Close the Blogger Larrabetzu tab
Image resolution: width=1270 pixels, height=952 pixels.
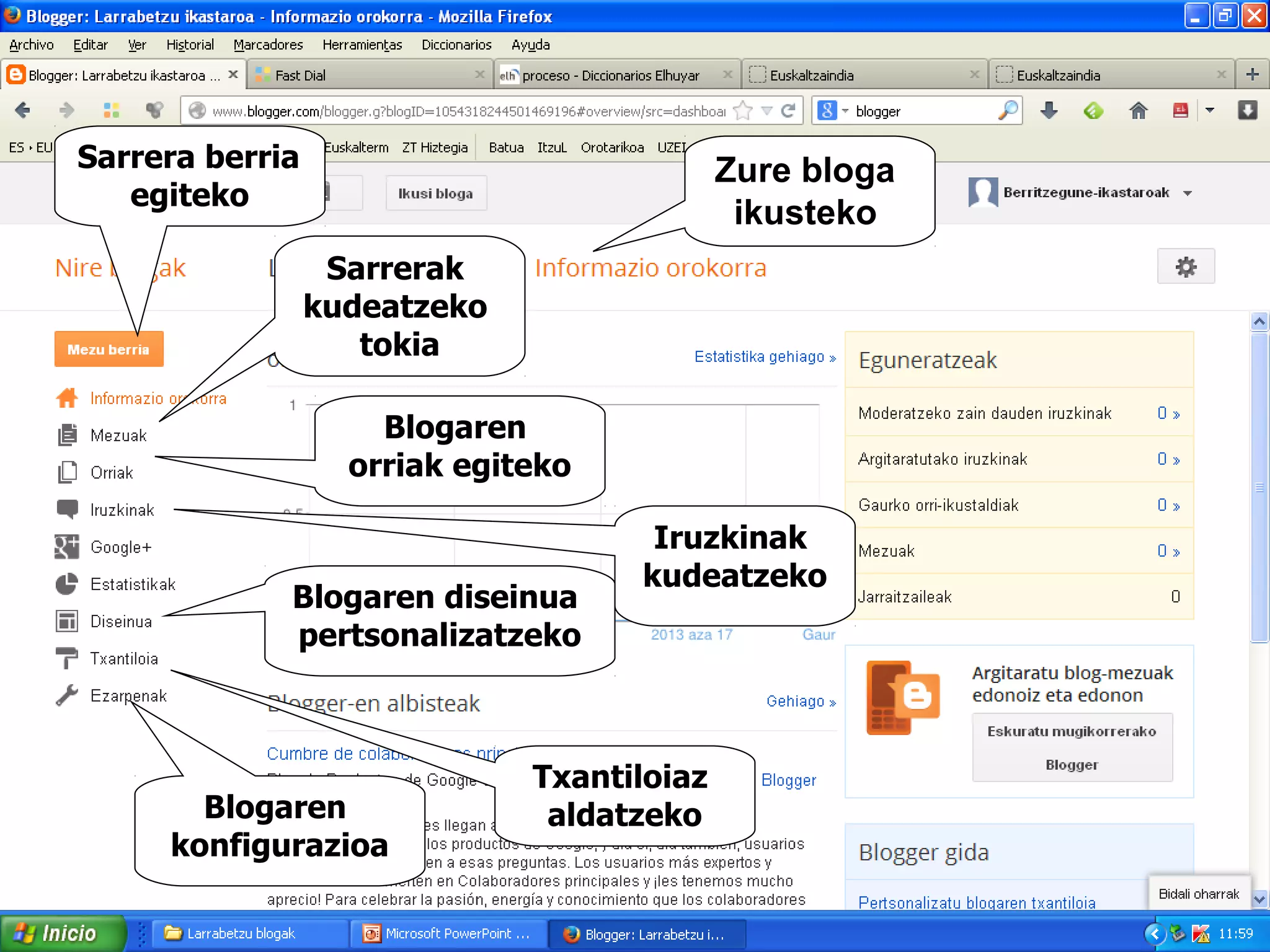[x=233, y=74]
